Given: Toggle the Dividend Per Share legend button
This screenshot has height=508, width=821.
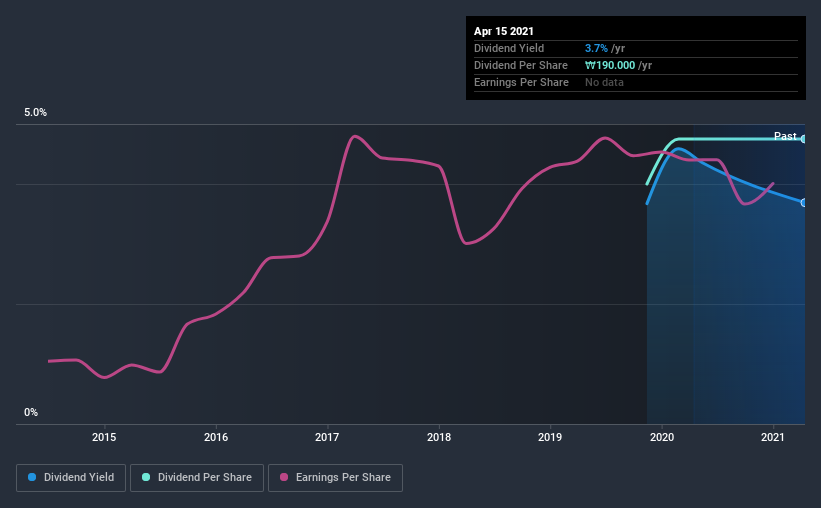Looking at the screenshot, I should 197,478.
